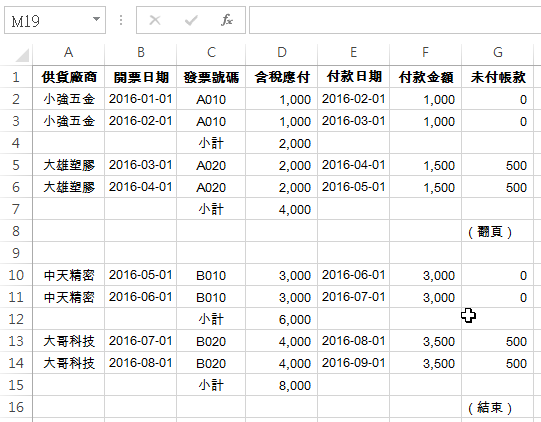Click date cell 2016-03-01 in column B

click(140, 165)
